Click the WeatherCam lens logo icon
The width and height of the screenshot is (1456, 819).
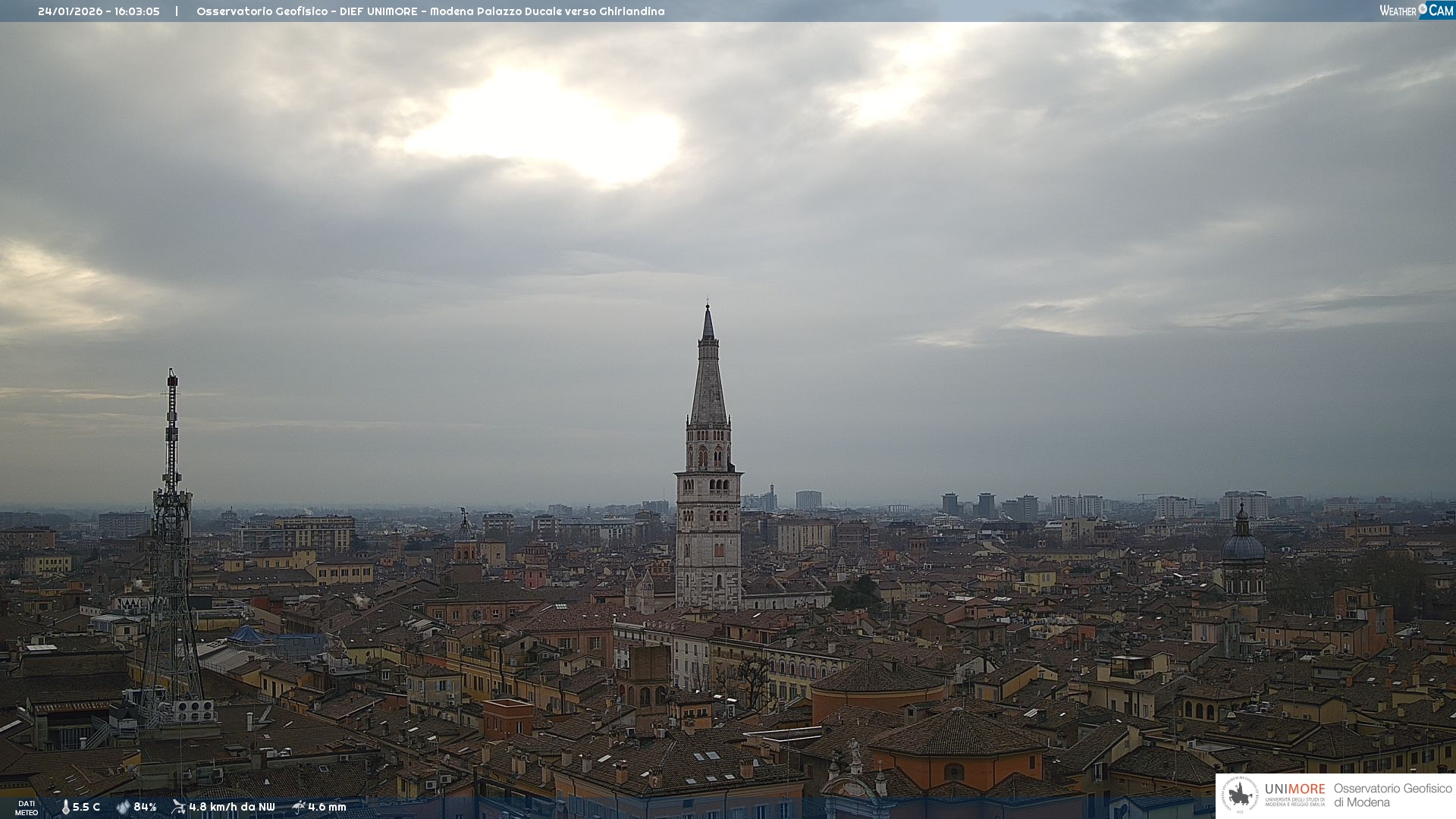pos(1423,9)
